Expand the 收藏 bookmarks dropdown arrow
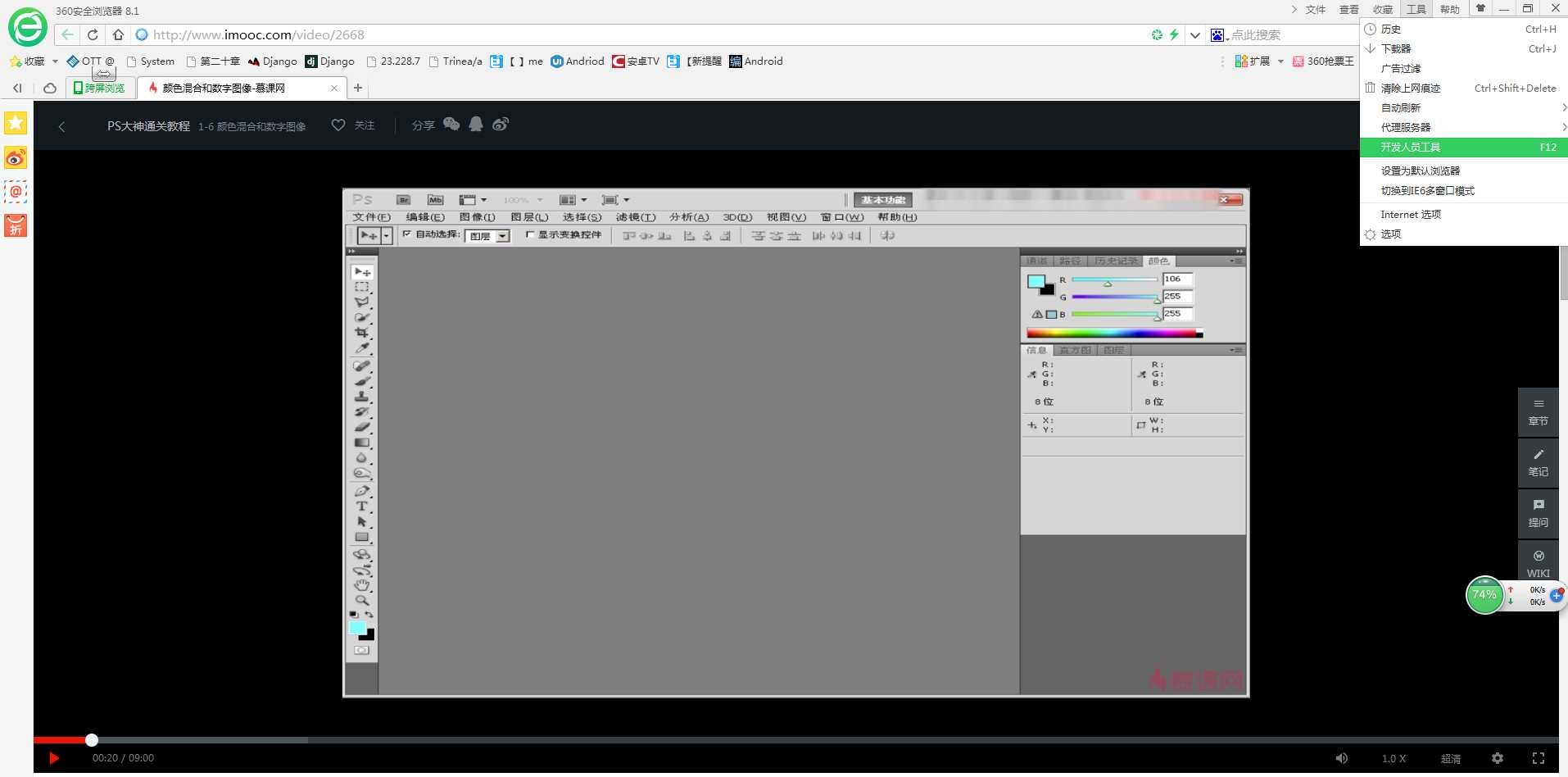This screenshot has height=777, width=1568. tap(55, 61)
